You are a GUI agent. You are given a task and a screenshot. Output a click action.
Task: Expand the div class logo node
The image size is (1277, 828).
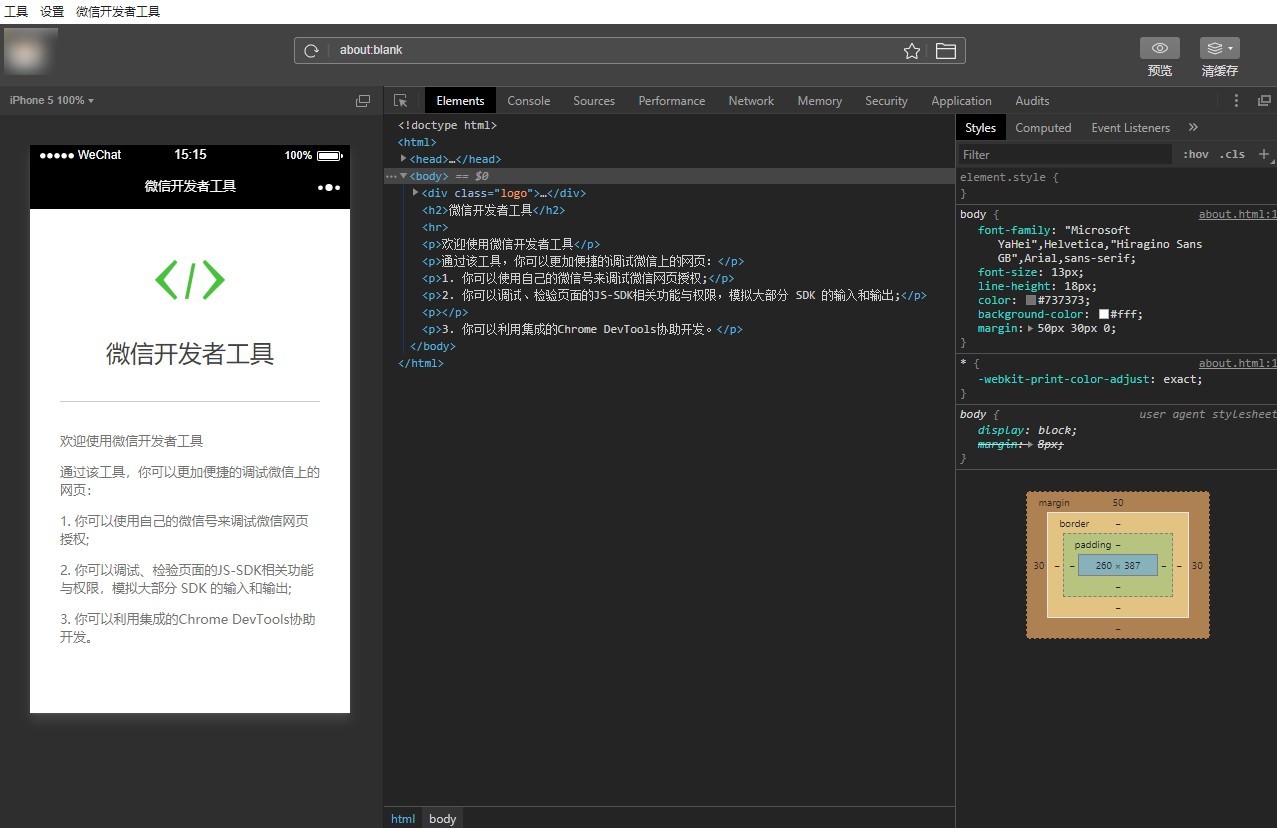click(416, 193)
